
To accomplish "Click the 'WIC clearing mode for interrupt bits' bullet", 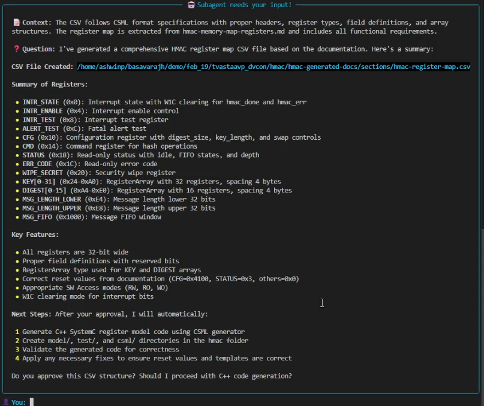I will (x=88, y=297).
